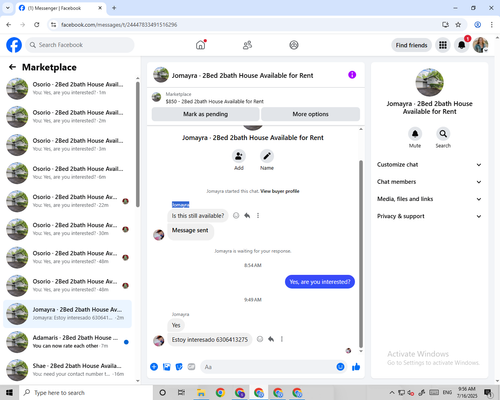Open the purple conversation information icon
Image resolution: width=500 pixels, height=400 pixels.
(352, 75)
